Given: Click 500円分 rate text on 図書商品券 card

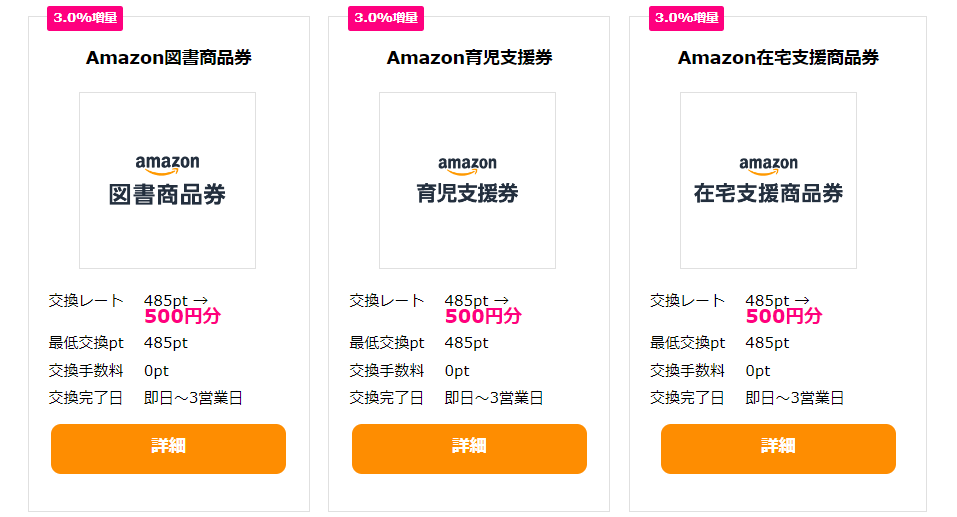Looking at the screenshot, I should 182,316.
